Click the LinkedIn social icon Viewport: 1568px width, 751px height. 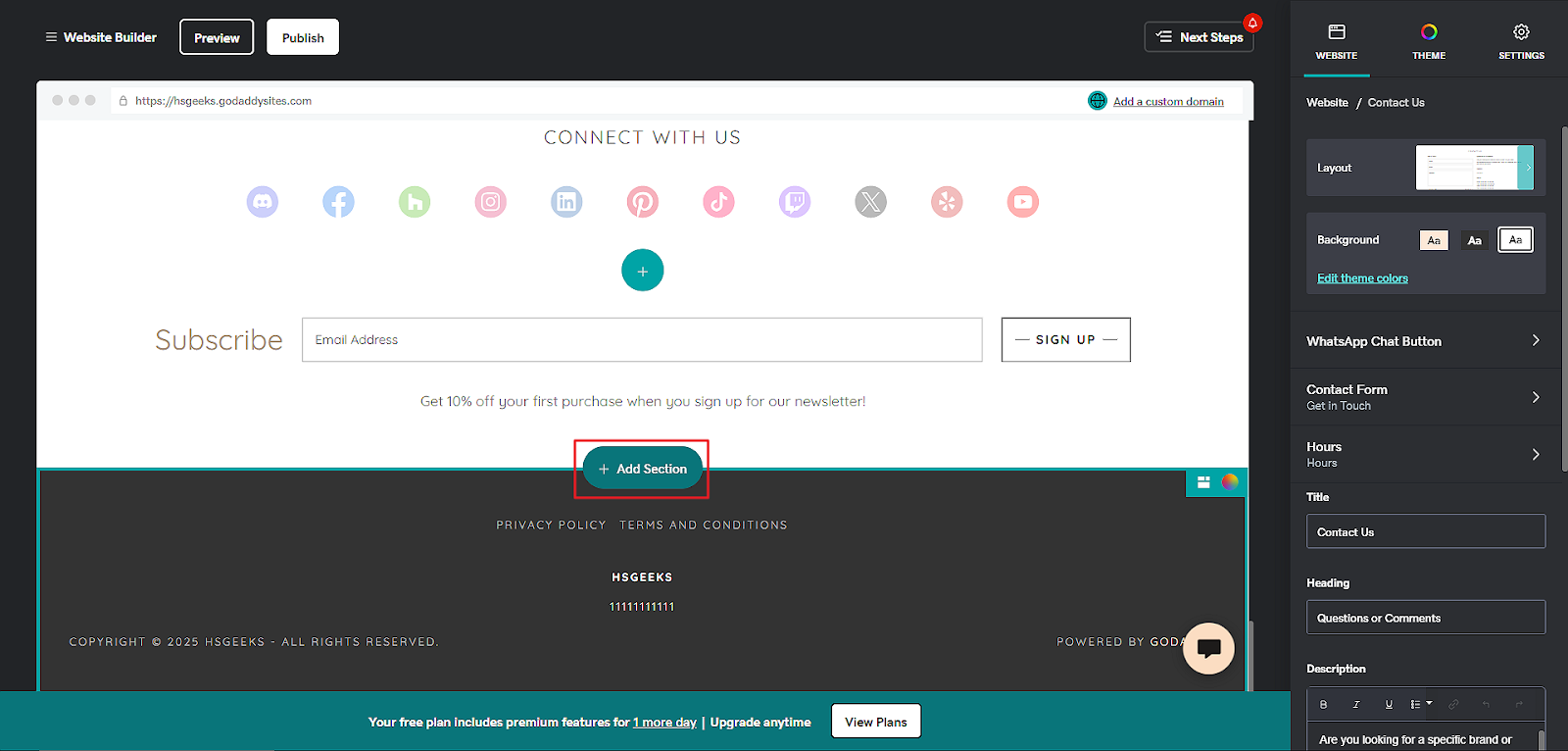coord(566,202)
